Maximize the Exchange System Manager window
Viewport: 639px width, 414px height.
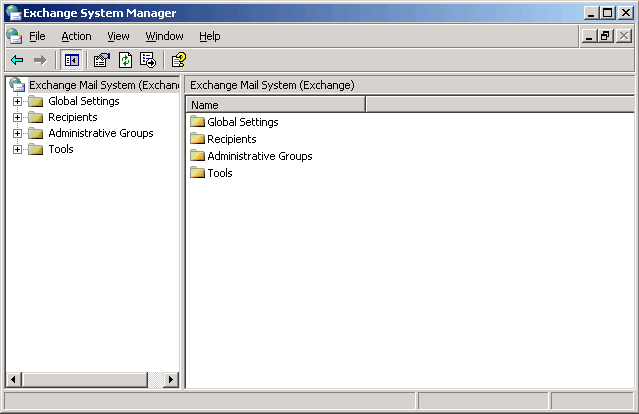click(607, 13)
